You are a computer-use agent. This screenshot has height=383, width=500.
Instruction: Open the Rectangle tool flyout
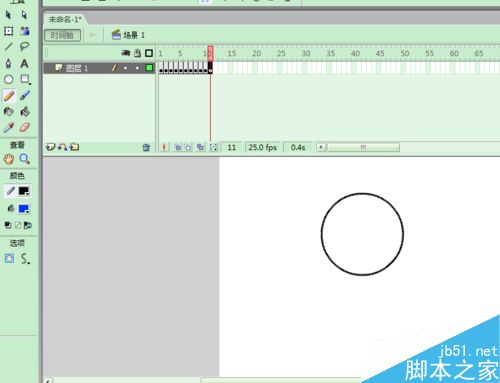tap(25, 79)
